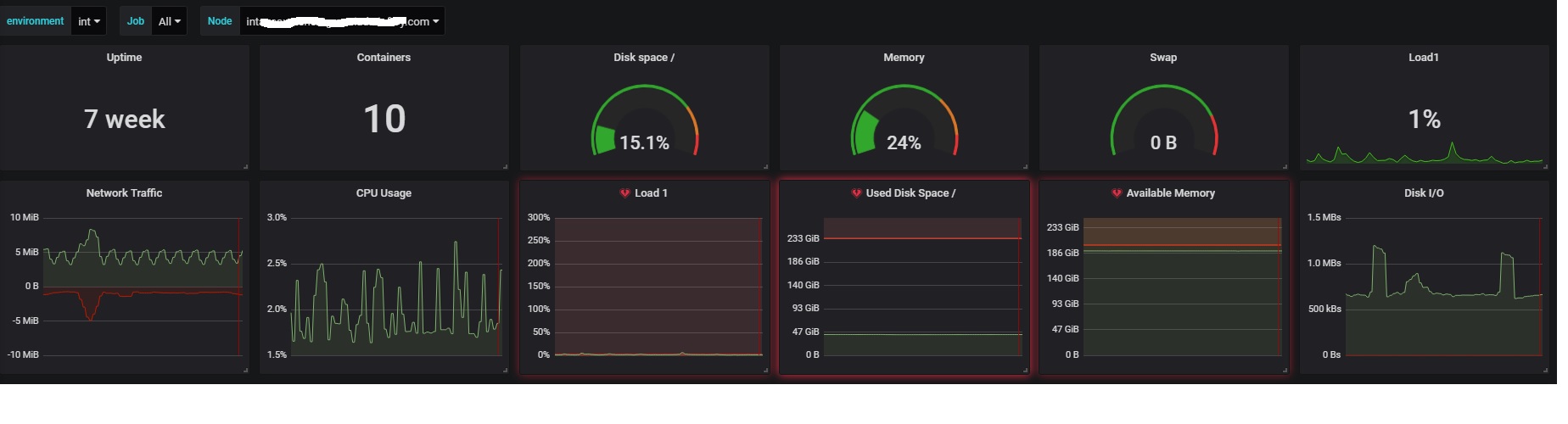Click the 1.5 MBs axis label in Disk I/O
Viewport: 1568px width, 424px height.
[1324, 218]
